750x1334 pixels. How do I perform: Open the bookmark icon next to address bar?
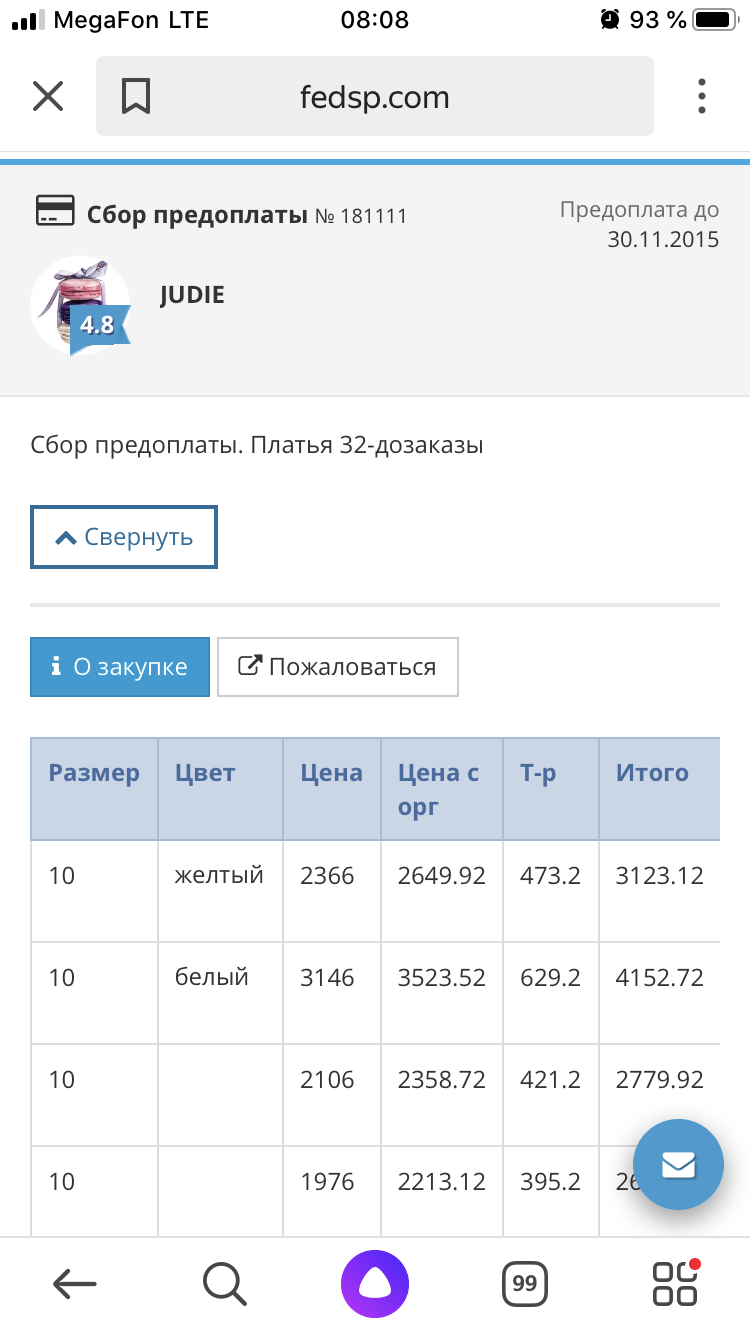tap(136, 96)
